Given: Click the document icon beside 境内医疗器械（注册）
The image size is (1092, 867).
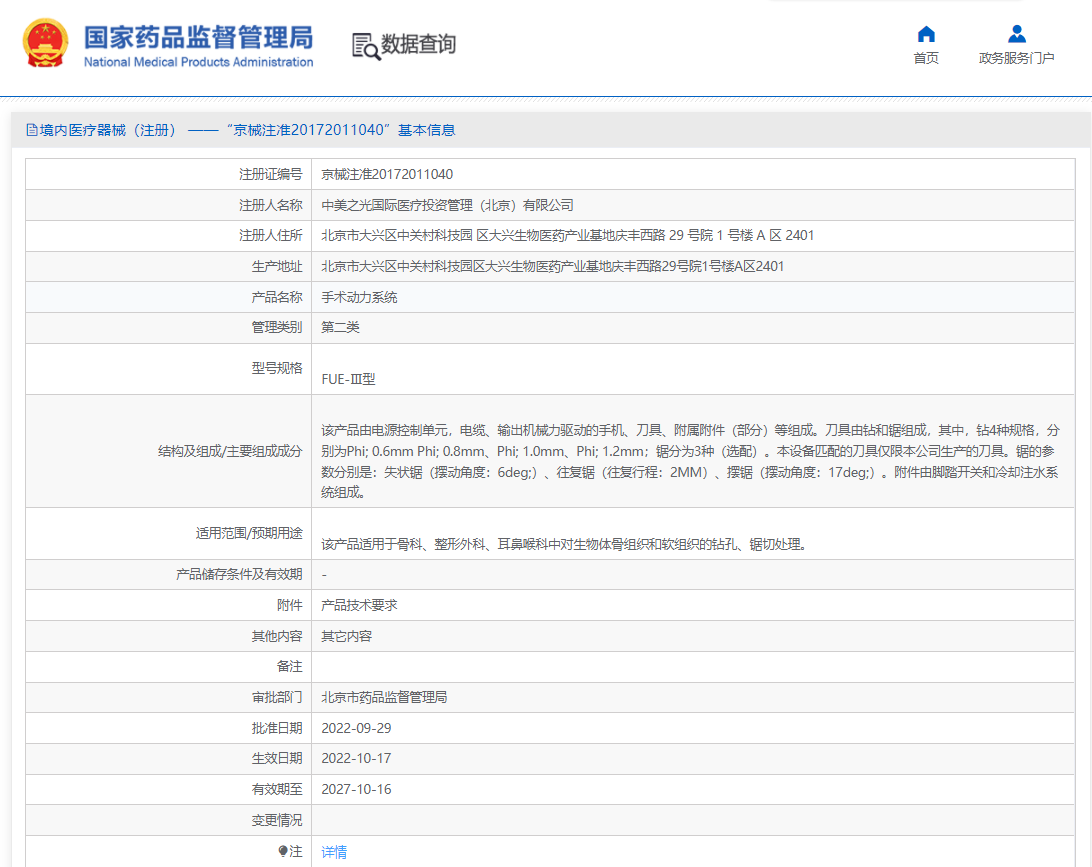Looking at the screenshot, I should [x=31, y=130].
